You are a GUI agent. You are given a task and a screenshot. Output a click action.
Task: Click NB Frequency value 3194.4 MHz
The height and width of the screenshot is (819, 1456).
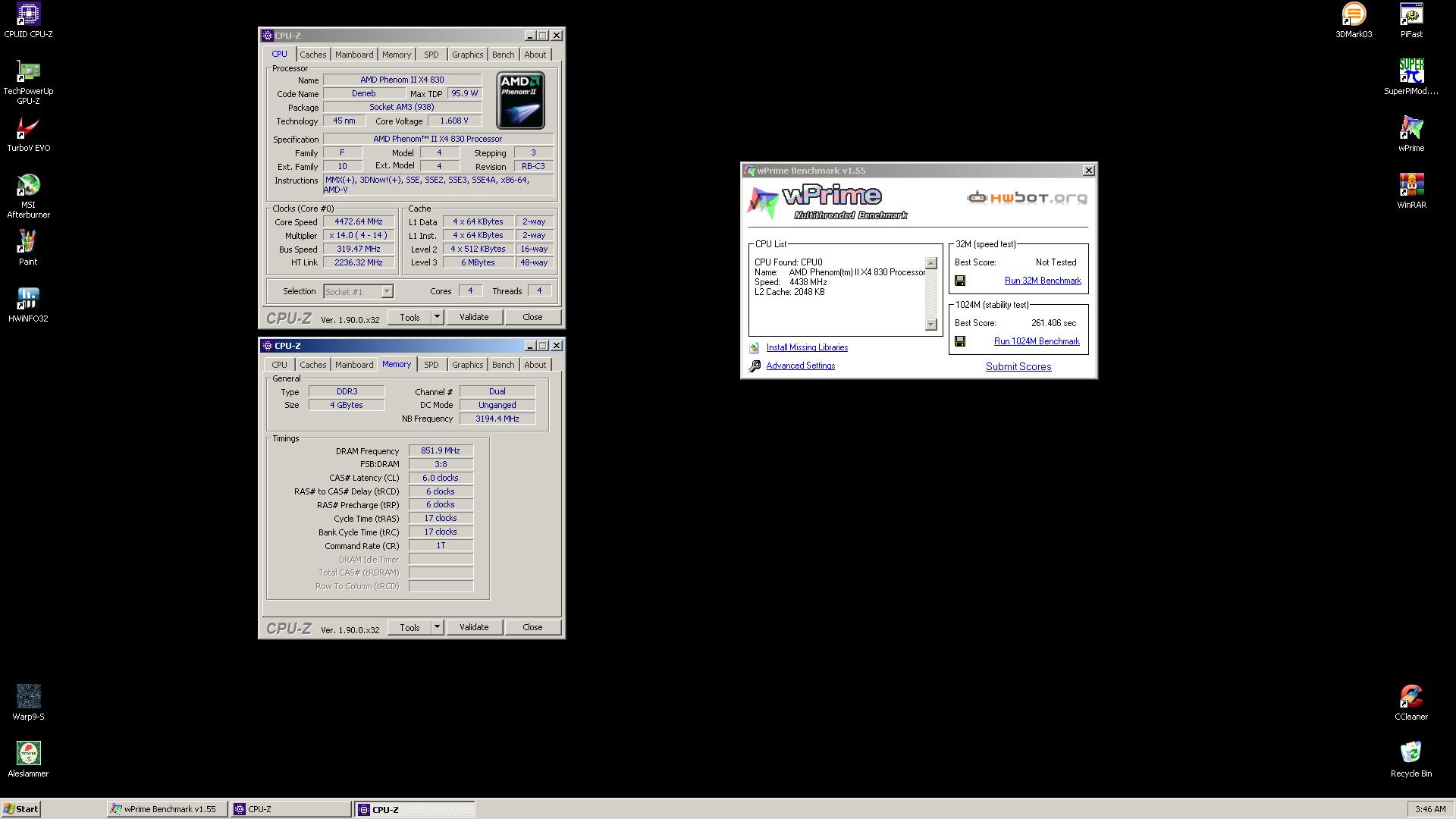tap(497, 419)
